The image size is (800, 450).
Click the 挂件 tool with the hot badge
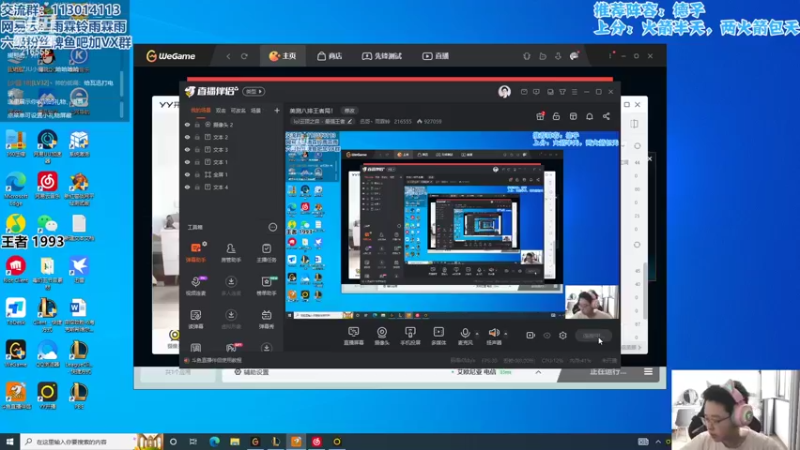point(231,348)
